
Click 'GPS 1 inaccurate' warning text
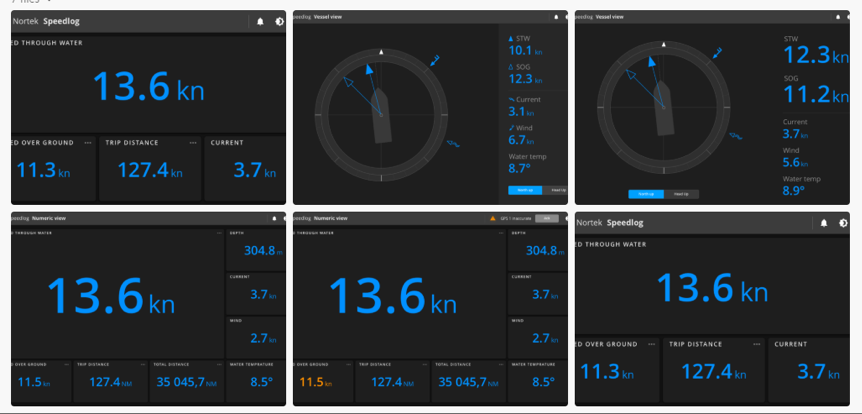515,219
